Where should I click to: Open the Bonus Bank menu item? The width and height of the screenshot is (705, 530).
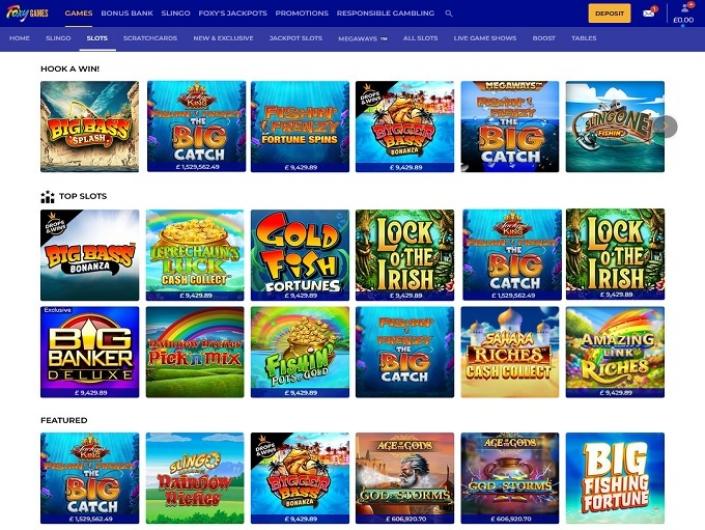[127, 13]
